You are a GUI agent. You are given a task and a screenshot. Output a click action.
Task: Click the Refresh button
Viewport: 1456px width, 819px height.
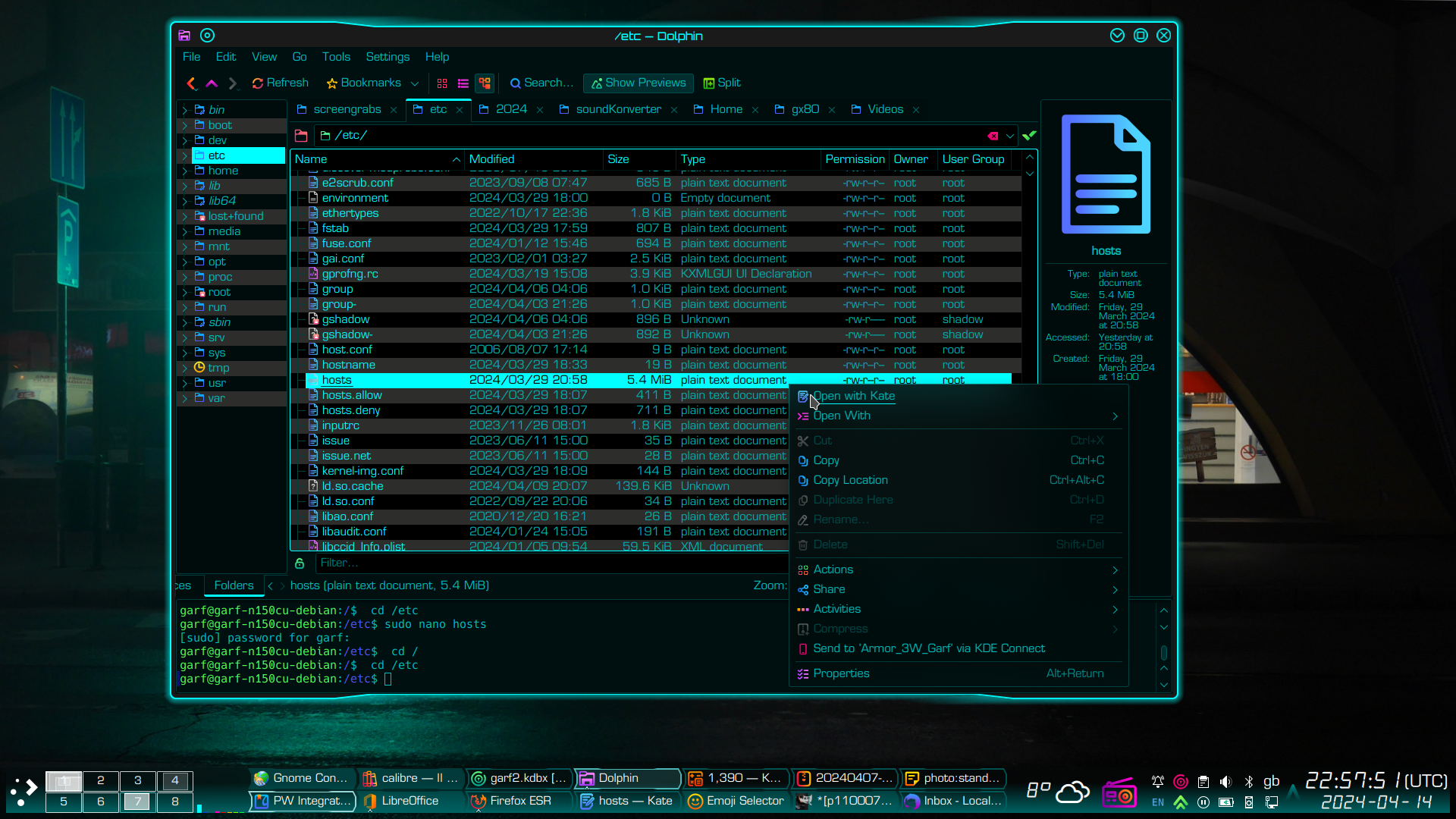(280, 83)
